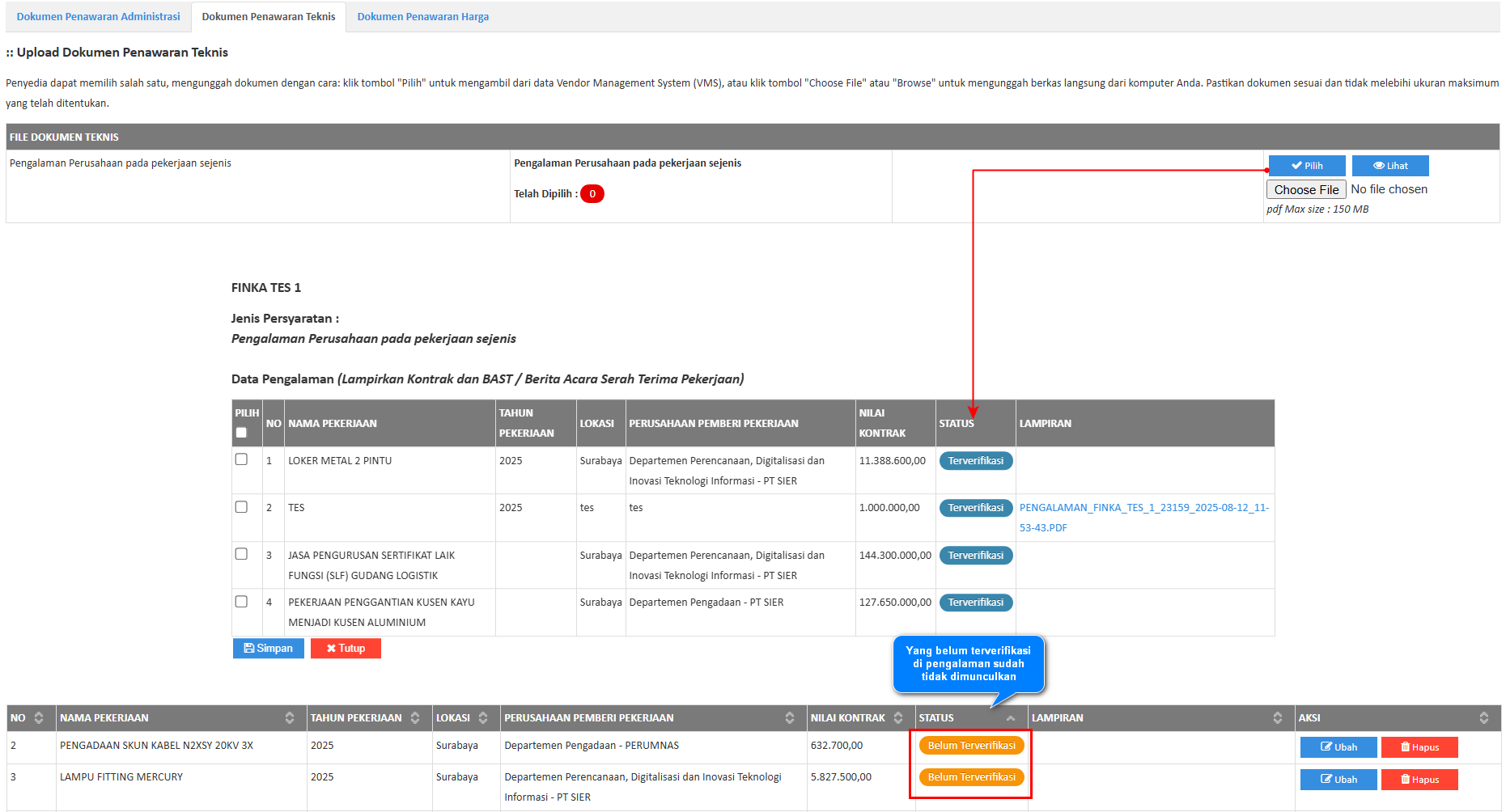The height and width of the screenshot is (812, 1506).
Task: Open the Dokumen Penawaran Harga tab
Action: tap(422, 17)
